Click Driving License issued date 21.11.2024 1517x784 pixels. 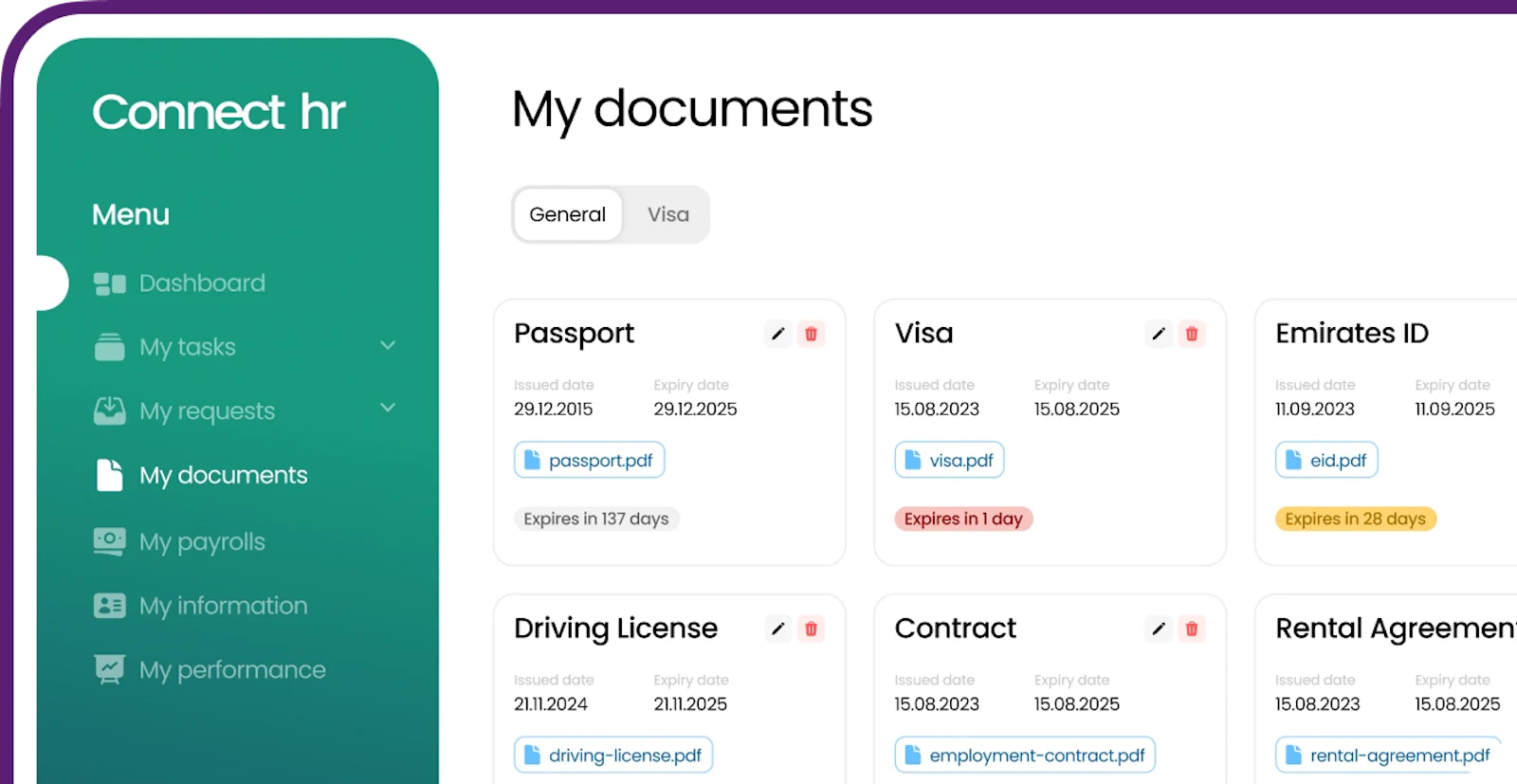551,703
